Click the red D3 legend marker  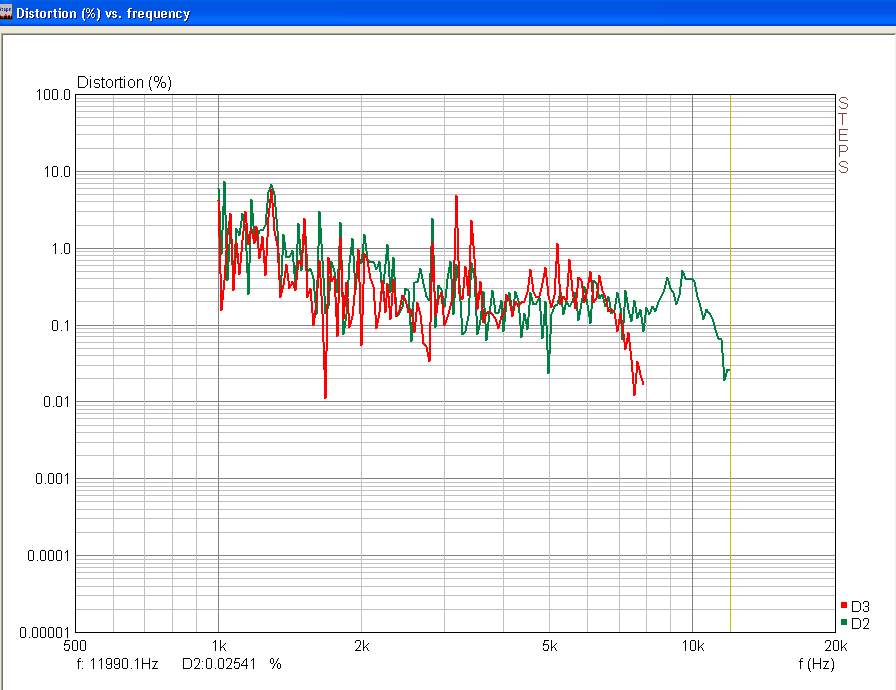(844, 605)
